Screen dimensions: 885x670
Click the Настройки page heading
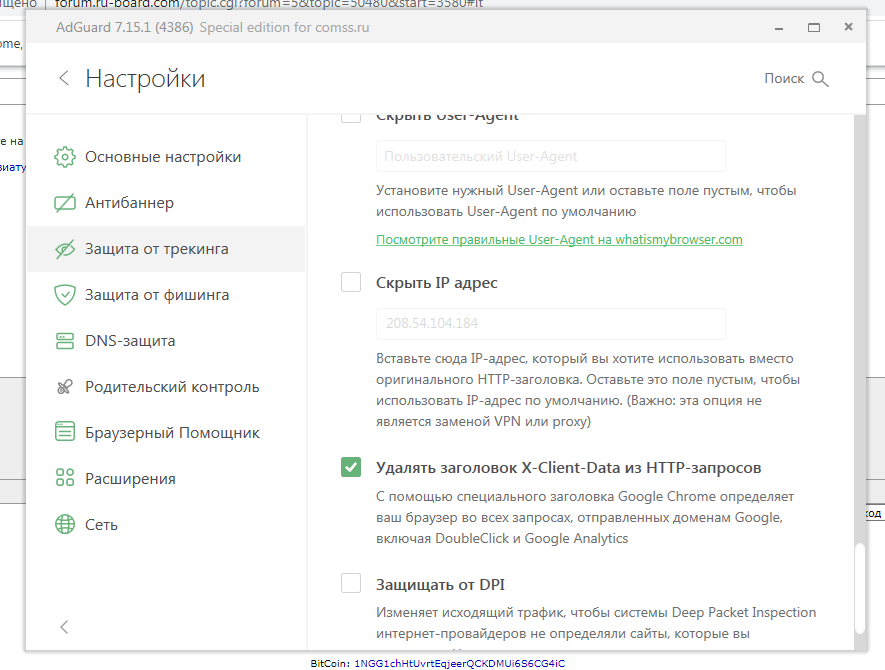(x=145, y=78)
